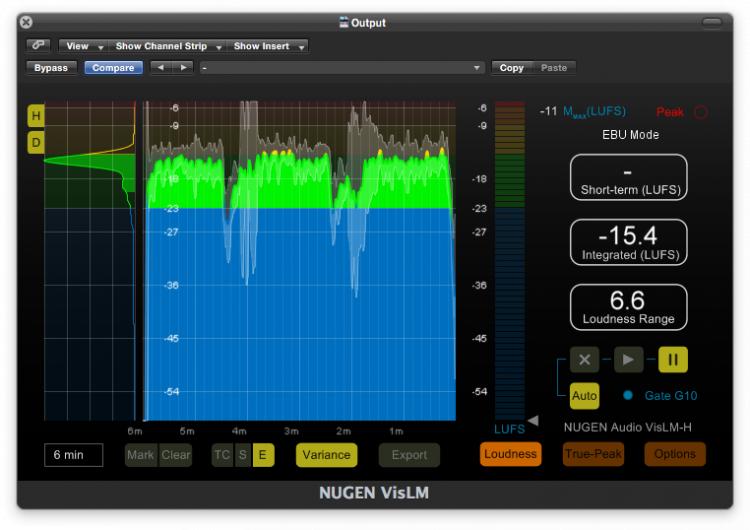Toggle the Auto measurement mode
This screenshot has width=750, height=530.
[x=585, y=396]
